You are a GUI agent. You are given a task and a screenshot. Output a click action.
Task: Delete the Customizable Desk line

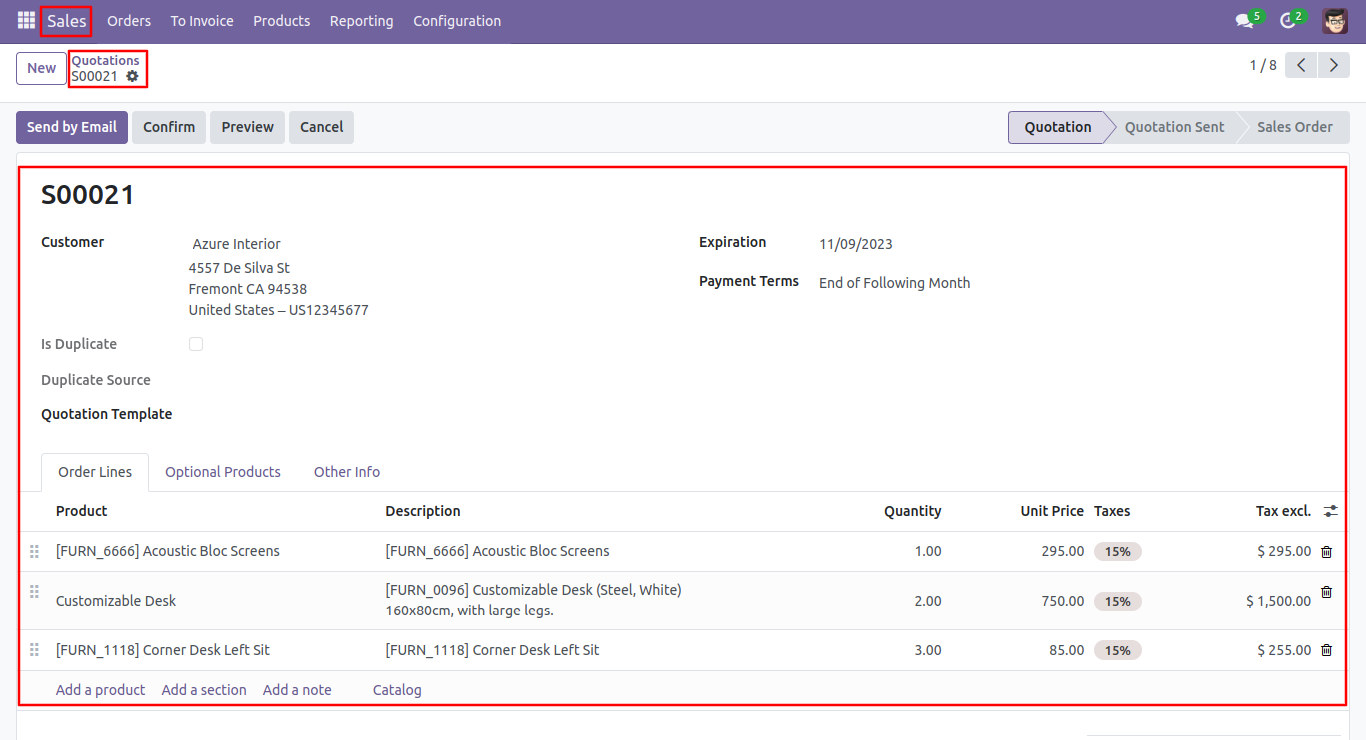pos(1327,592)
